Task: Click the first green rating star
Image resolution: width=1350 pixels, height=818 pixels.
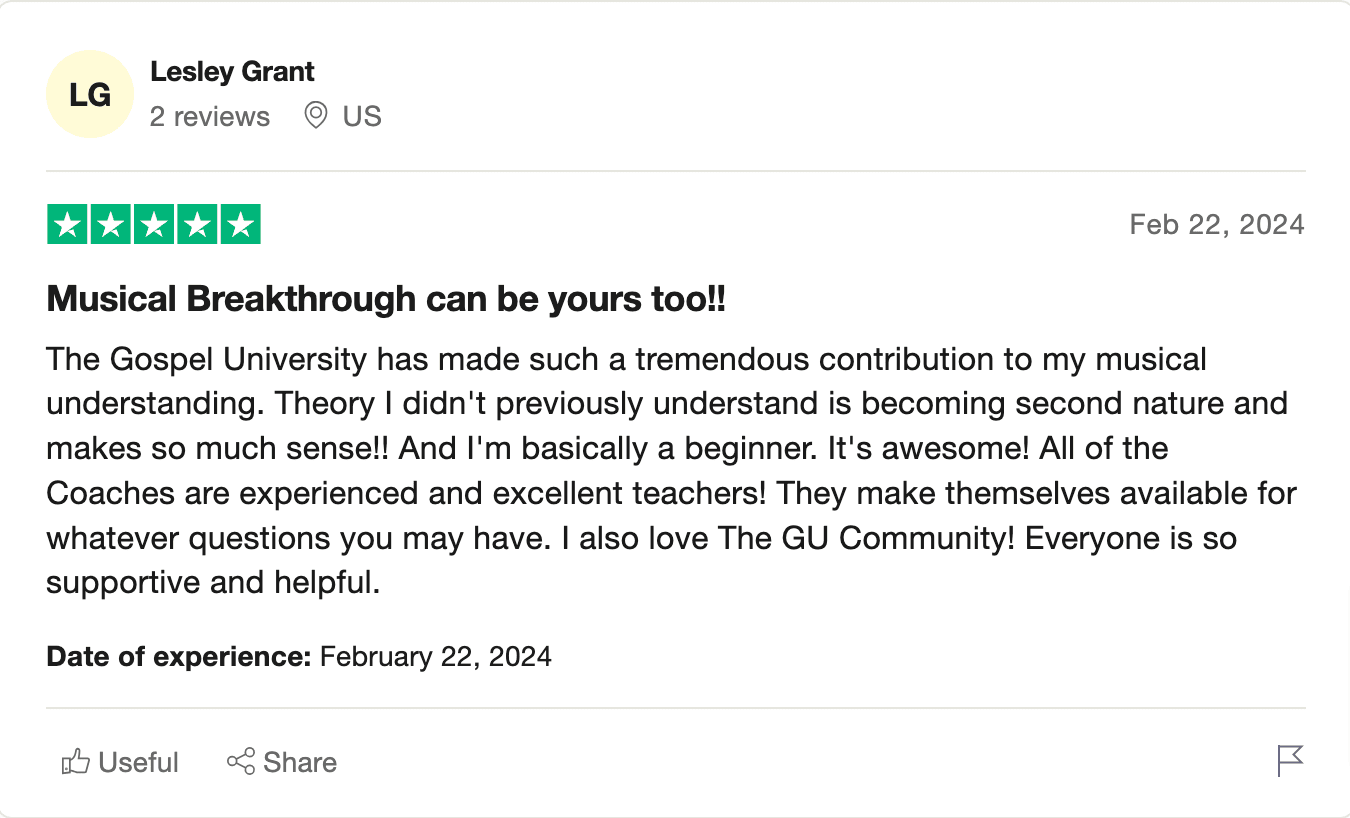Action: (67, 224)
